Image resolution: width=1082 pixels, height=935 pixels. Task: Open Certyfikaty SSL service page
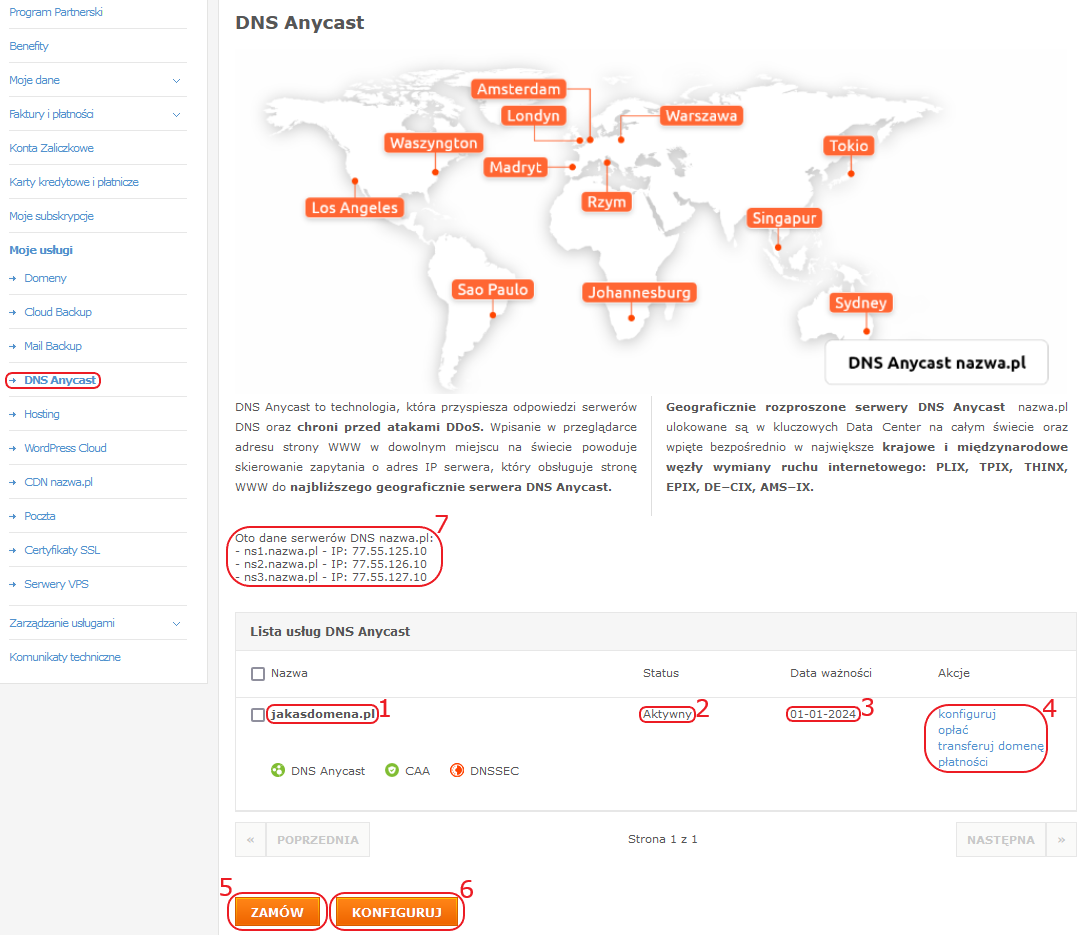(62, 550)
